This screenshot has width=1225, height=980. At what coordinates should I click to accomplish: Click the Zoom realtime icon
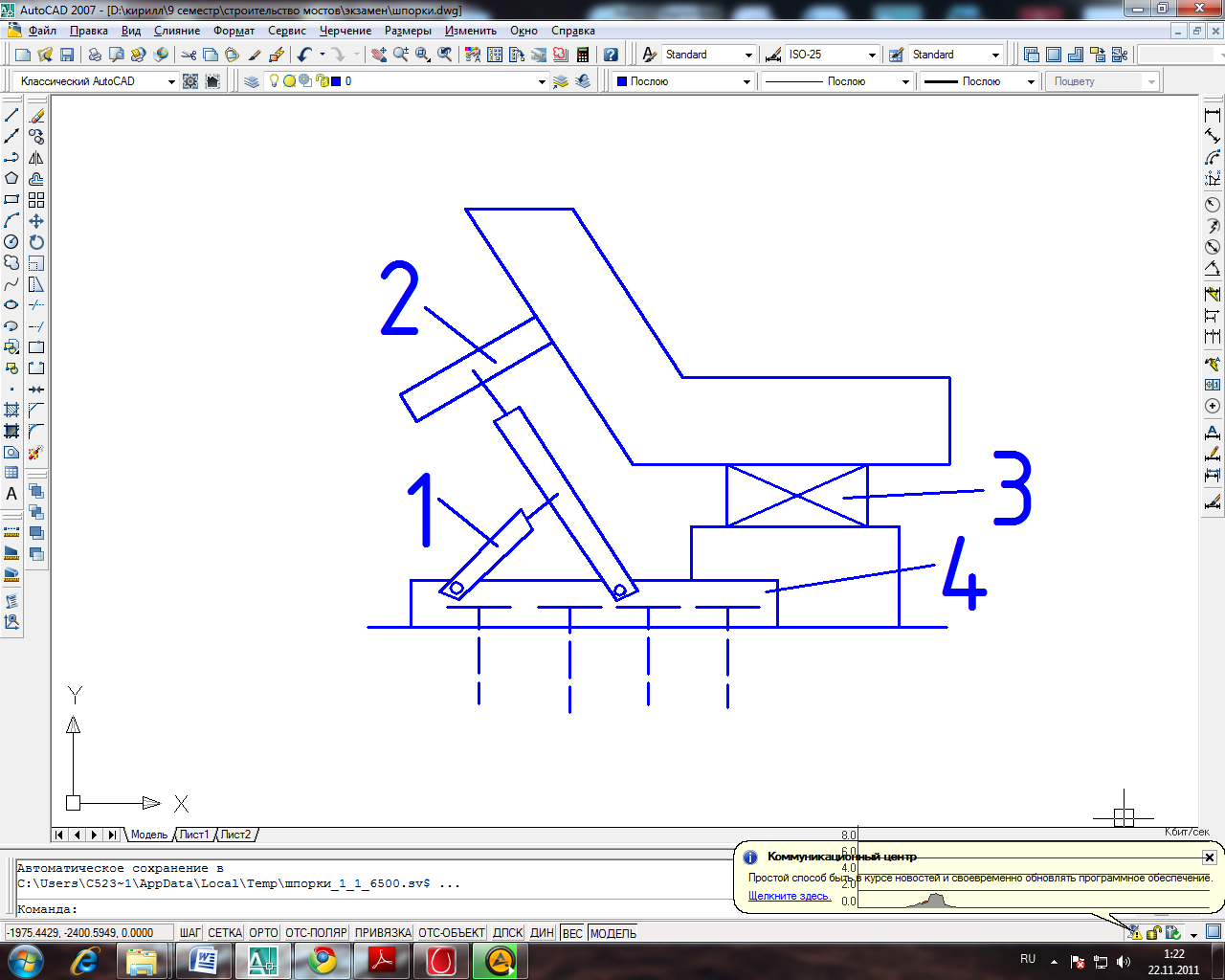pos(401,55)
